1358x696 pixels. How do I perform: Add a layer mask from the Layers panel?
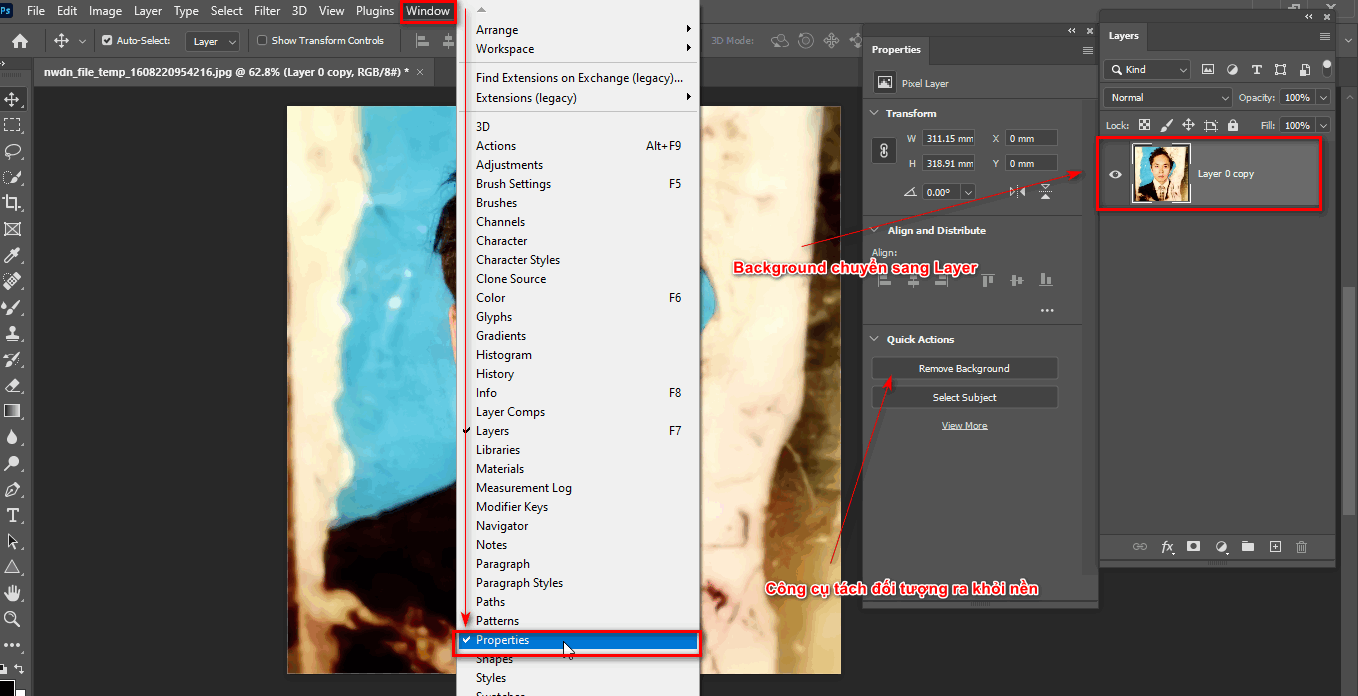tap(1194, 547)
